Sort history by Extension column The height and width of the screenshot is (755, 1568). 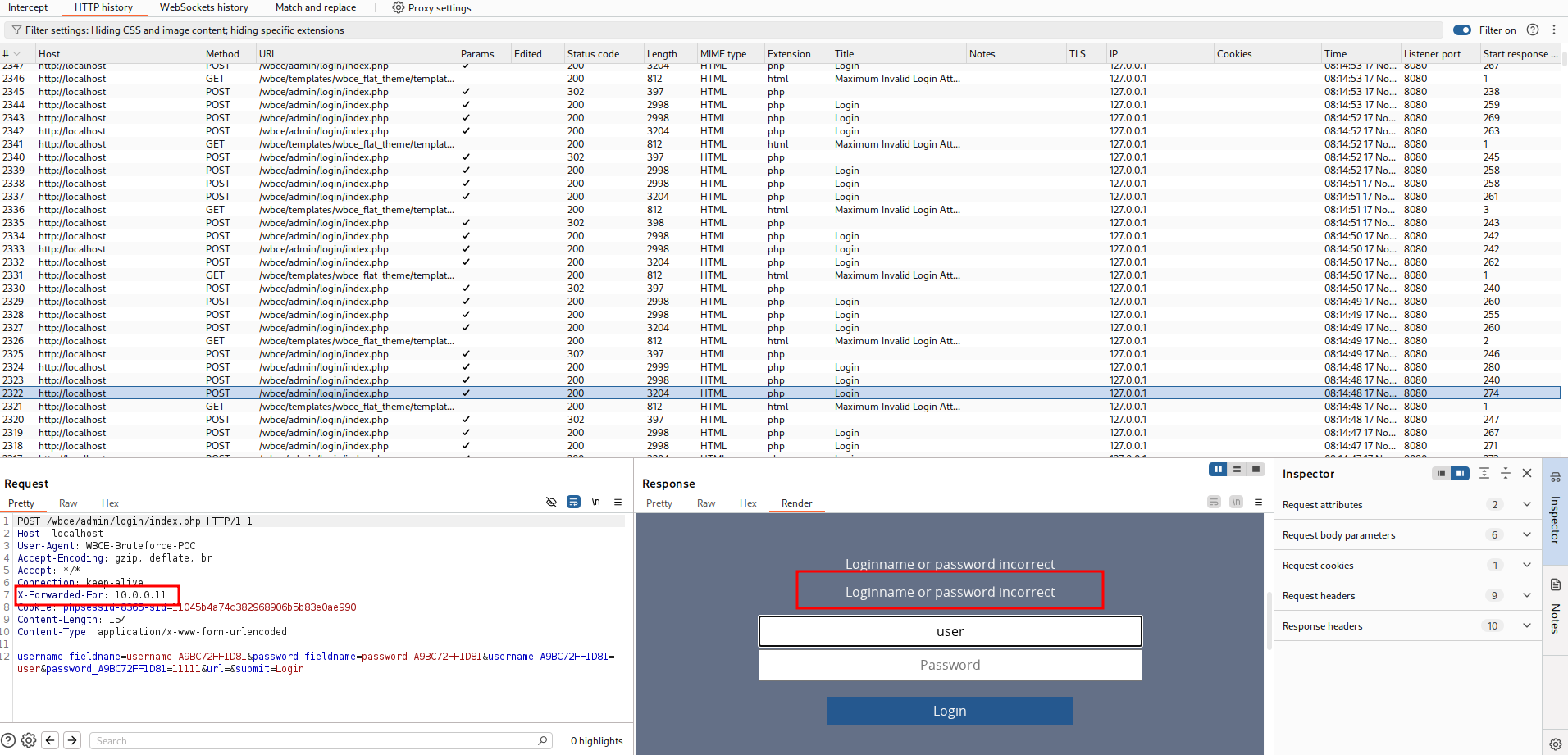coord(797,54)
